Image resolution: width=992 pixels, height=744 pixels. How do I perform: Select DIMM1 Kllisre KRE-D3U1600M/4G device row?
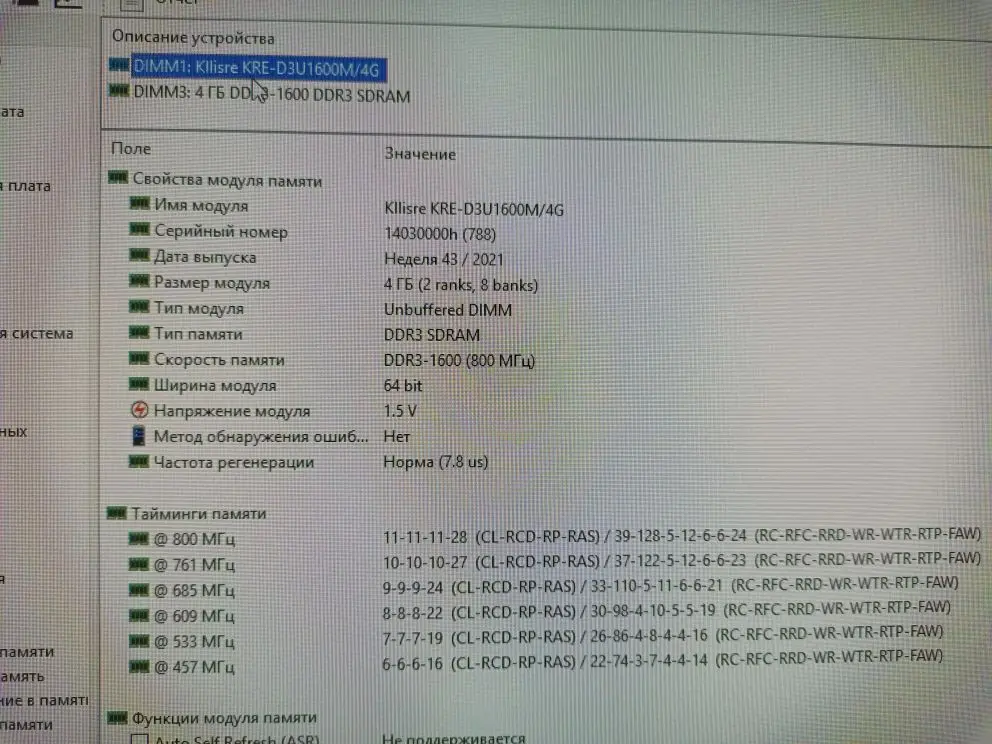coord(257,68)
